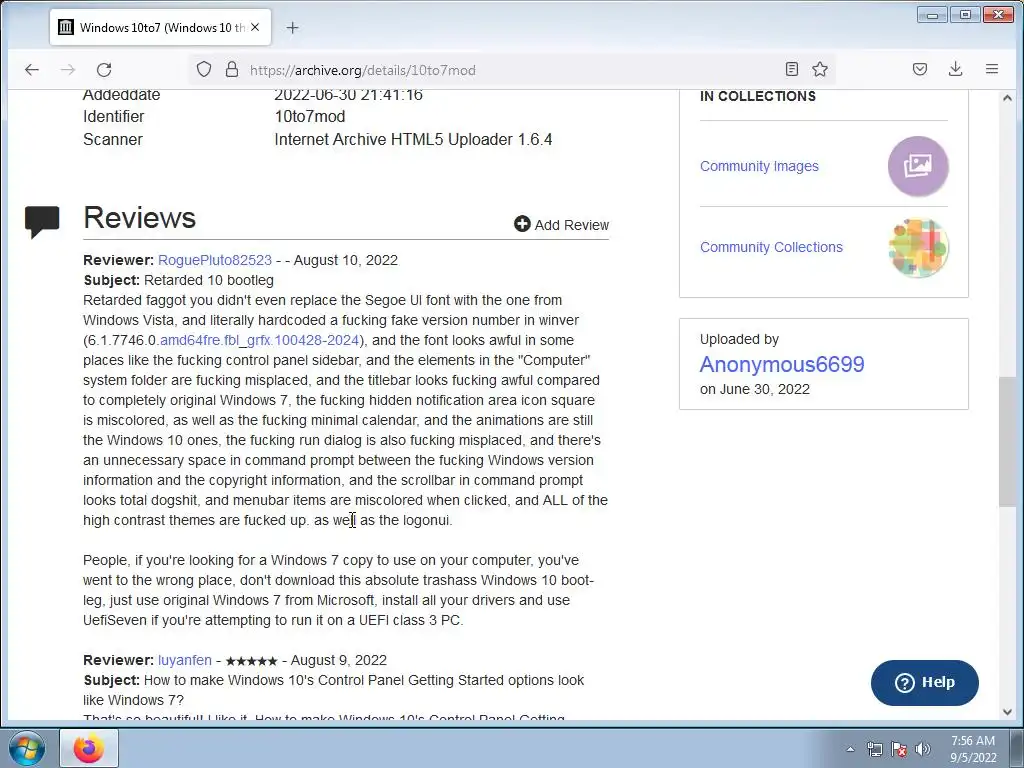Follow the amd64fre.fbl_grfx.100428-2024 link
1024x768 pixels.
[x=259, y=340]
